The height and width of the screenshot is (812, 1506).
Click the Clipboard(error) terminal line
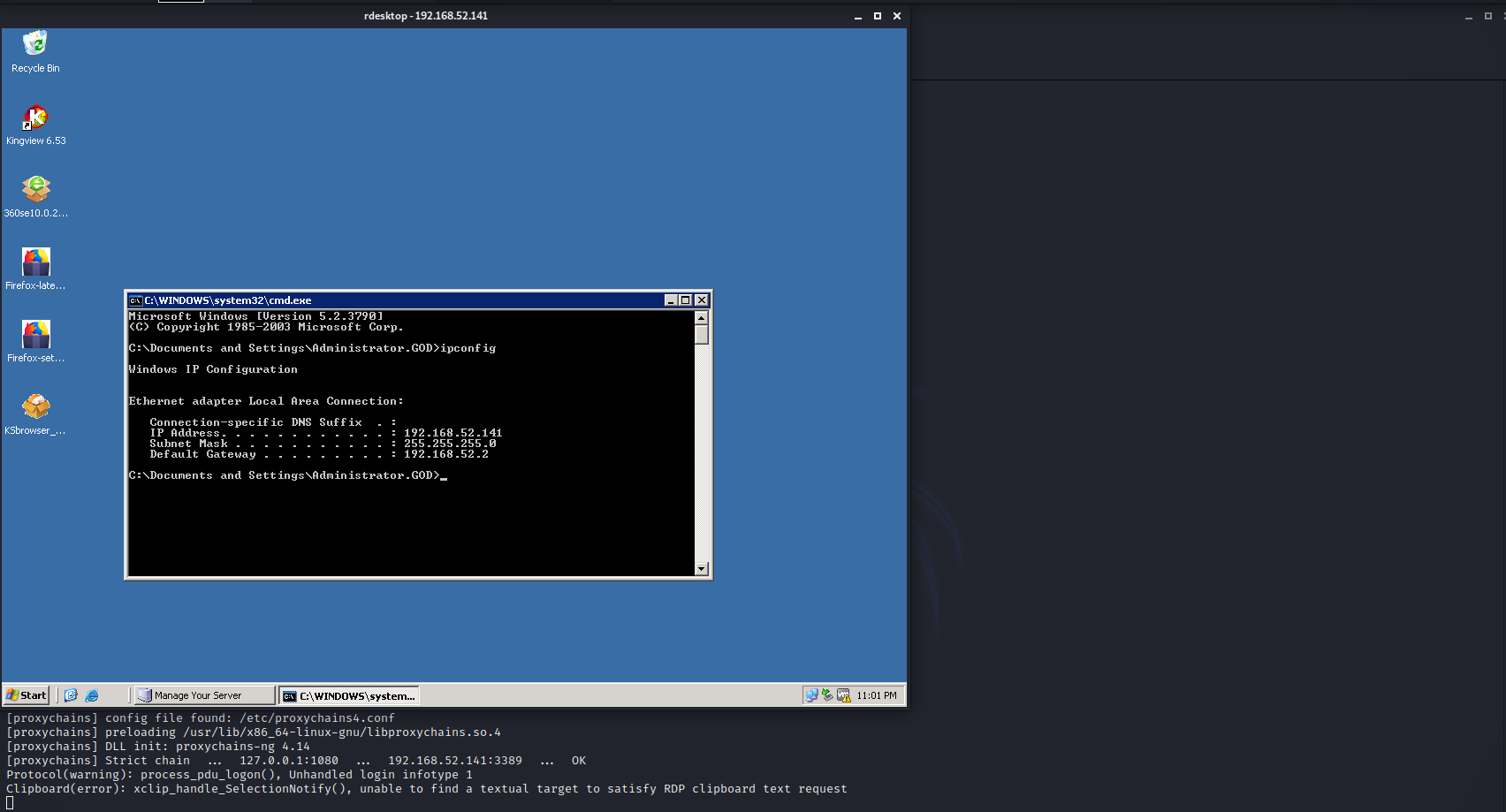point(427,789)
